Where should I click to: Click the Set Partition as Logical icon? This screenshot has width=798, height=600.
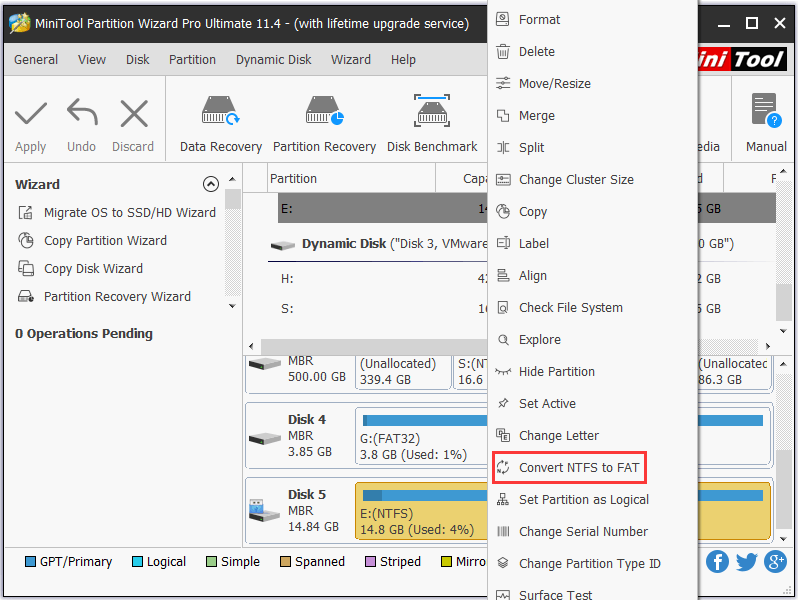pos(503,499)
